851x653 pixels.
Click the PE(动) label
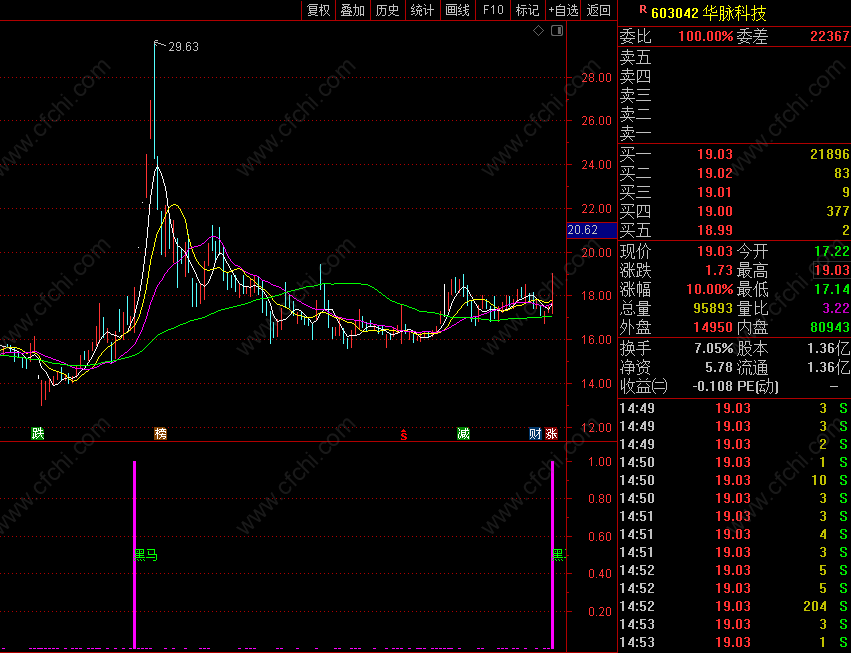point(758,386)
